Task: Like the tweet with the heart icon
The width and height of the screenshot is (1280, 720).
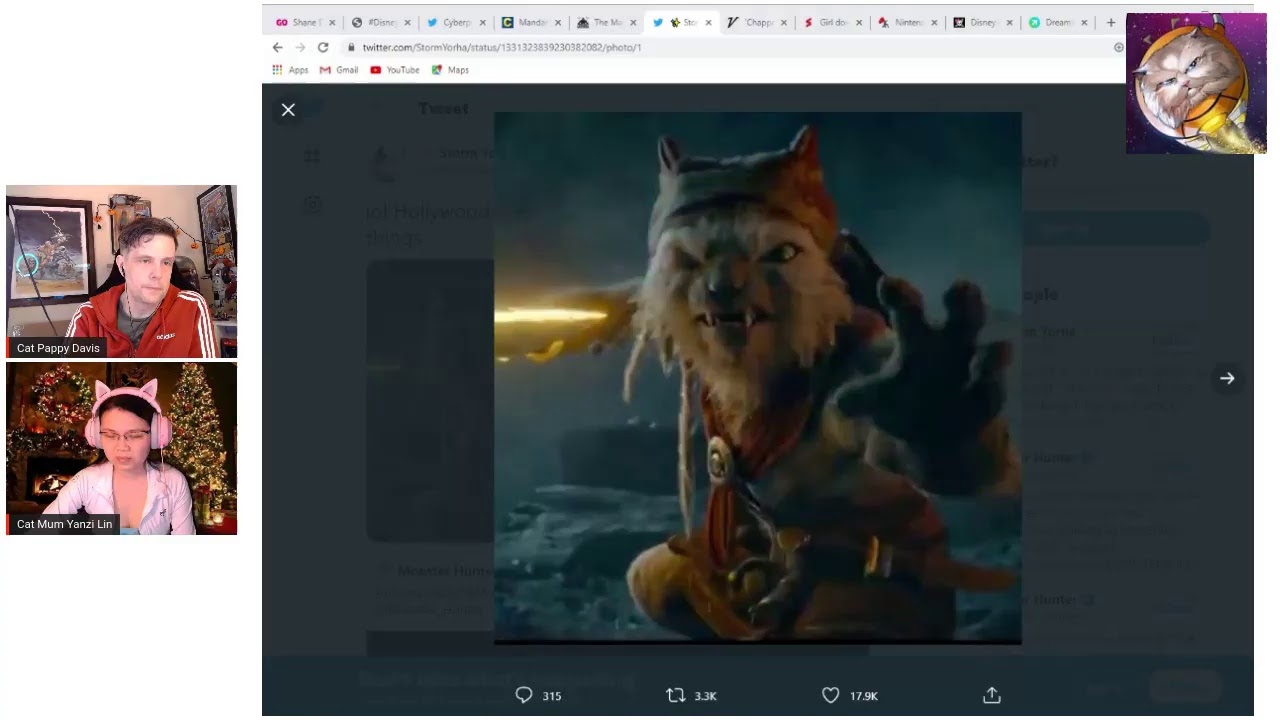Action: coord(830,695)
